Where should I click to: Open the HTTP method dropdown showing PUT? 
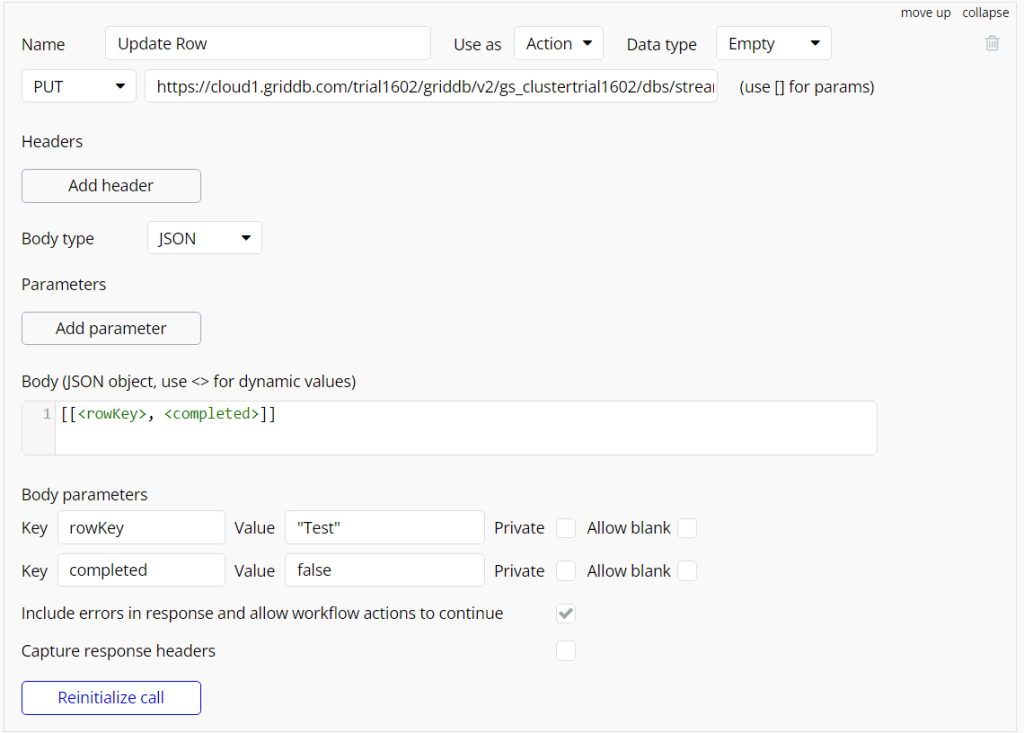tap(78, 86)
